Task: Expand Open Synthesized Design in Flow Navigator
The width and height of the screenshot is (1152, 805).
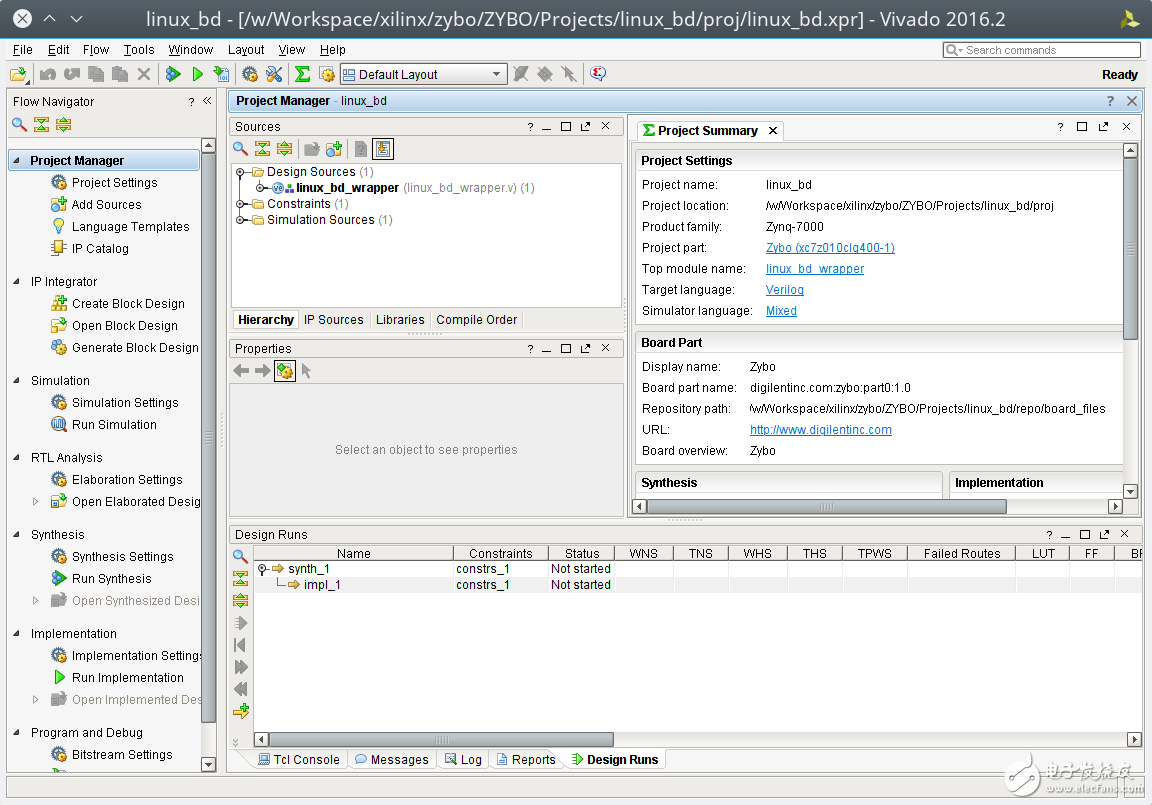Action: pyautogui.click(x=37, y=601)
